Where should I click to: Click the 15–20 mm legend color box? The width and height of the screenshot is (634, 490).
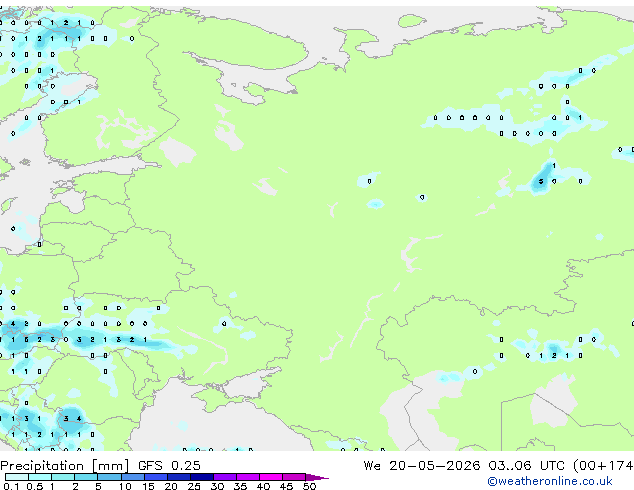(x=155, y=477)
